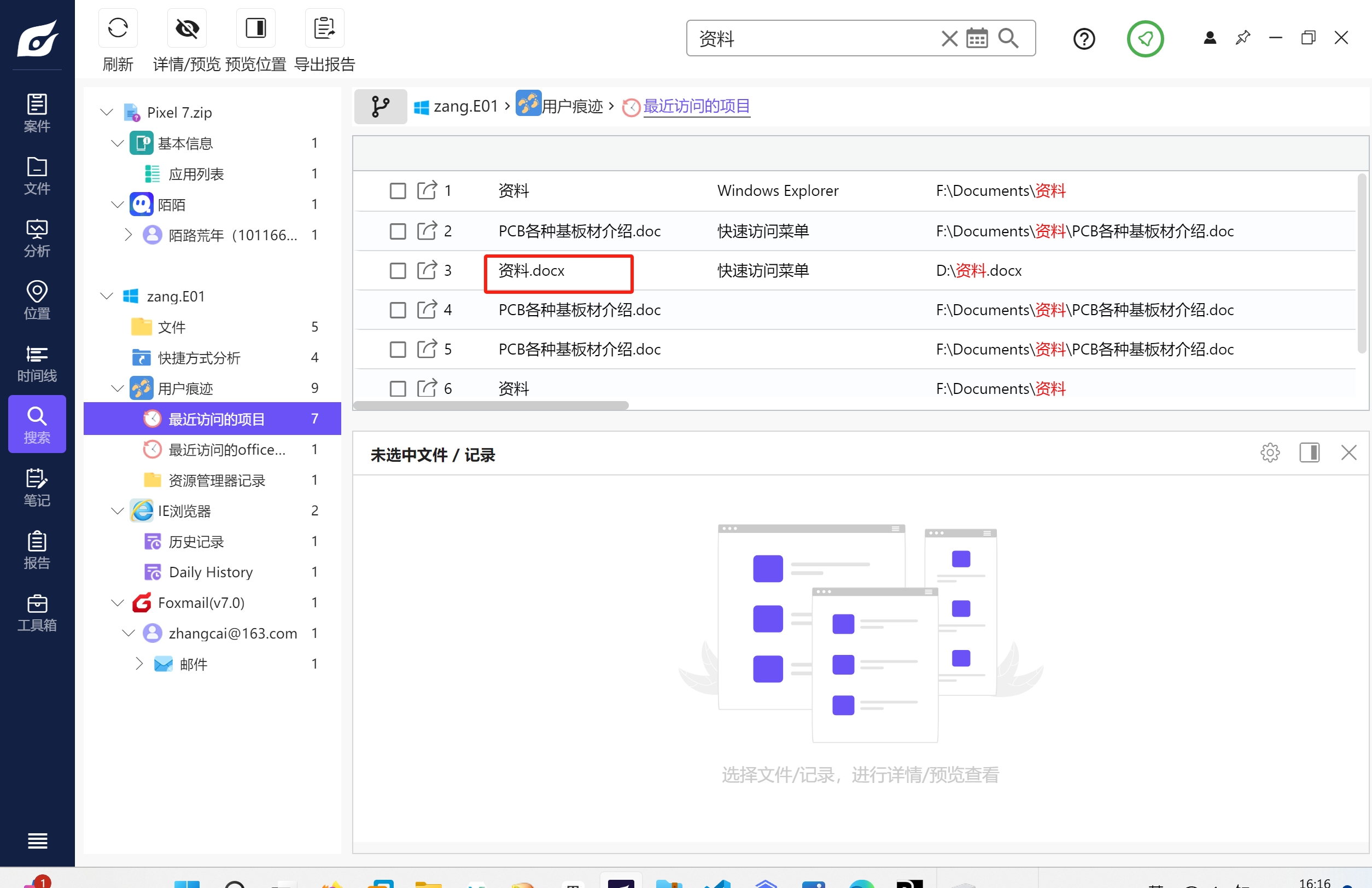Open the 报告 sidebar section
Image resolution: width=1372 pixels, height=888 pixels.
[37, 550]
